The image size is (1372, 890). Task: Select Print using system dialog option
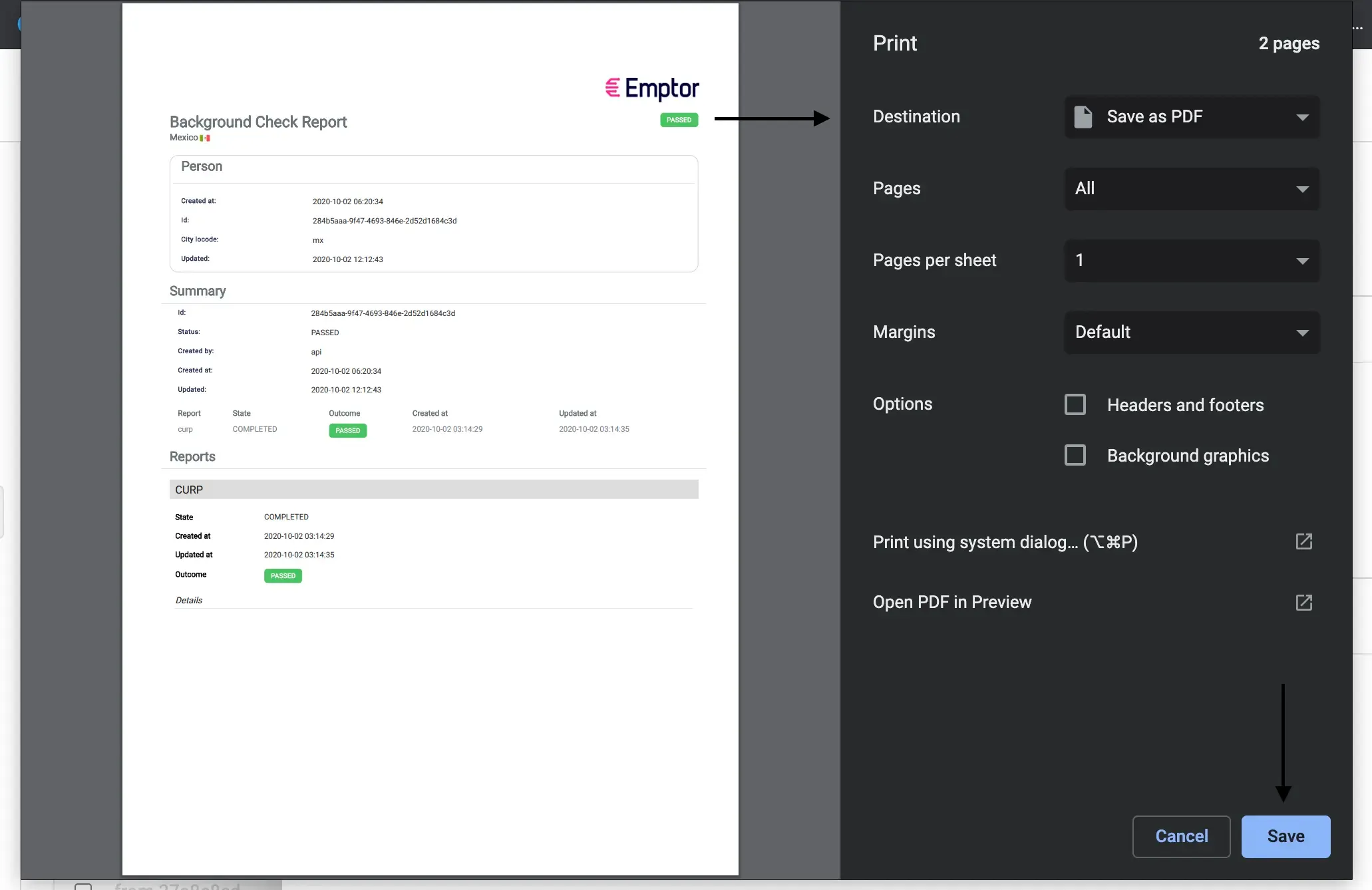(x=1005, y=543)
